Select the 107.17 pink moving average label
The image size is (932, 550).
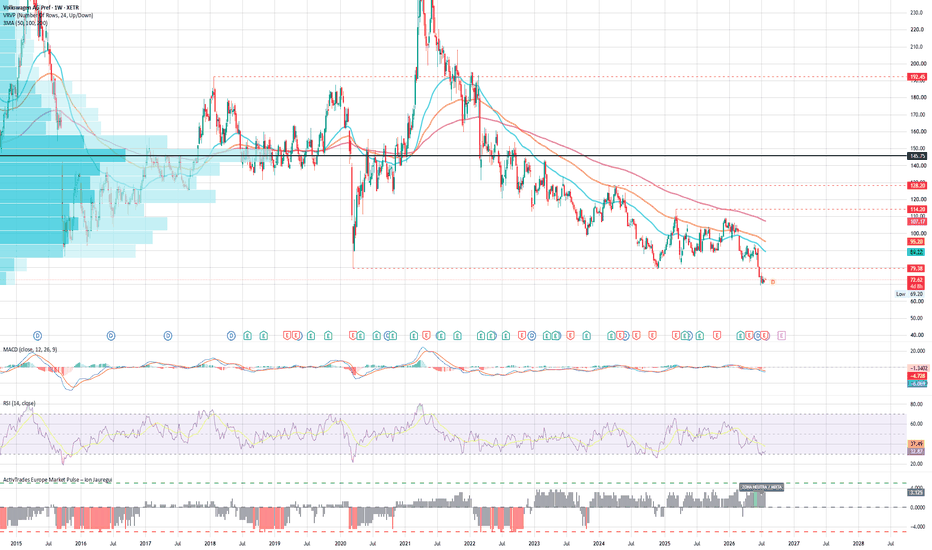(917, 221)
